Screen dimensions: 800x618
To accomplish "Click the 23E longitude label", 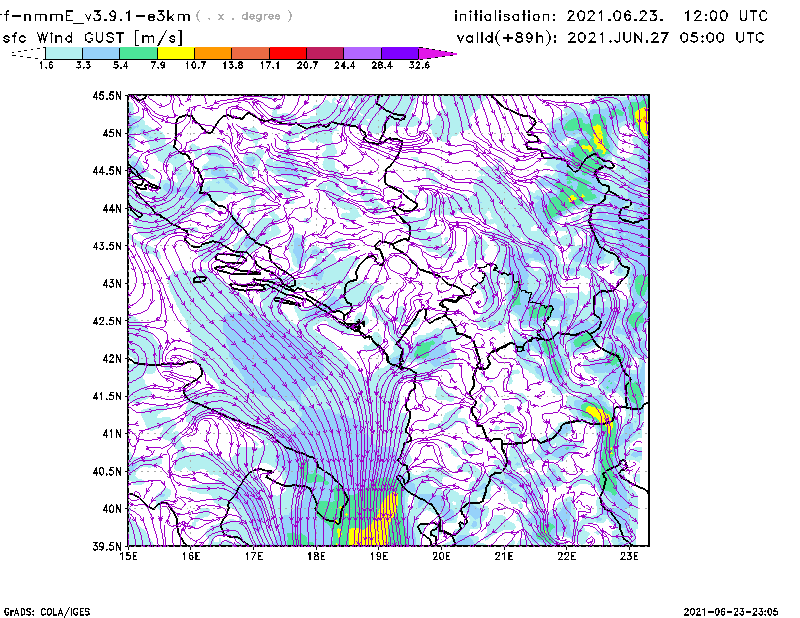I will click(629, 556).
